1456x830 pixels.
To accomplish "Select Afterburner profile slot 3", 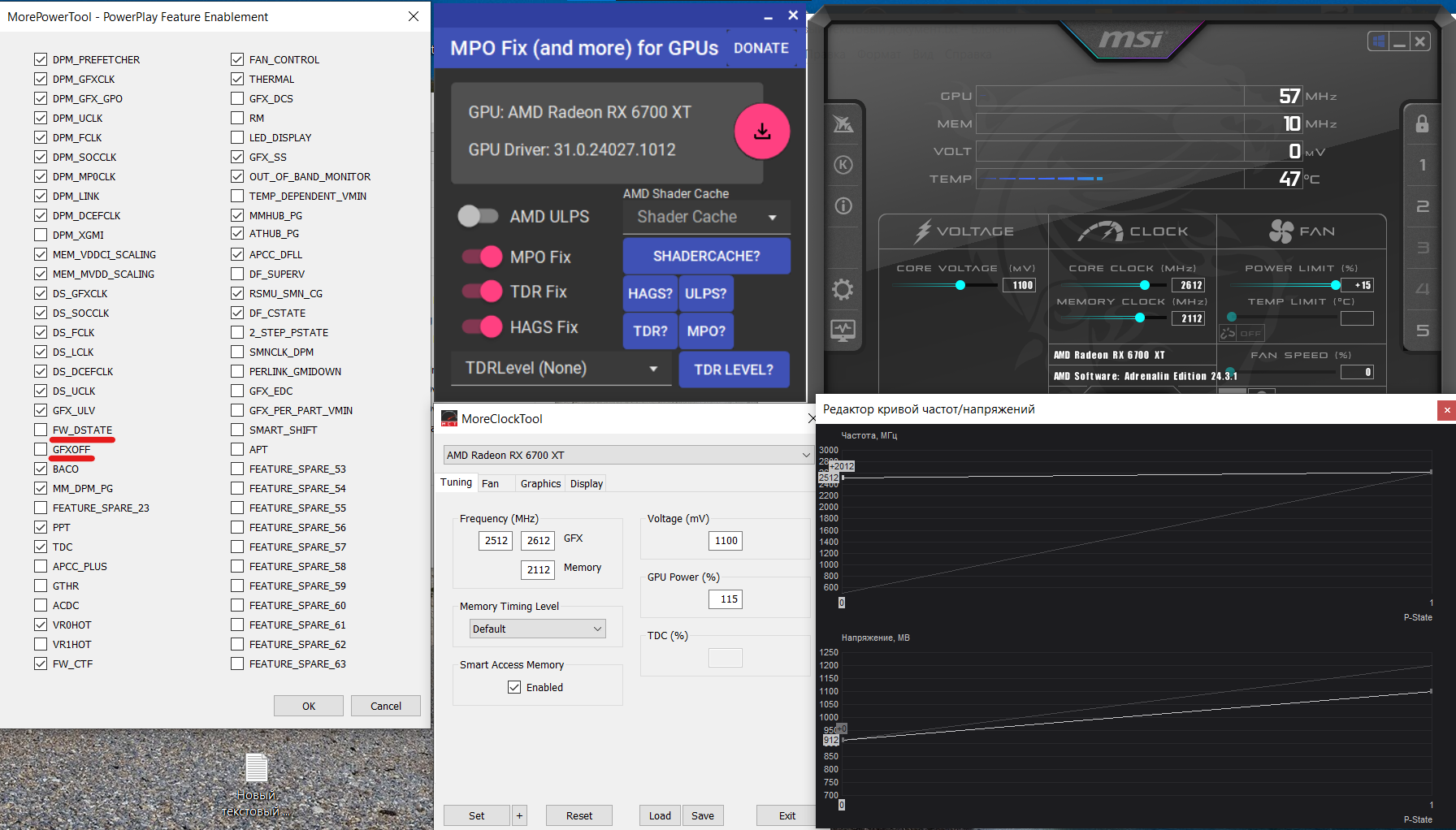I will point(1422,248).
